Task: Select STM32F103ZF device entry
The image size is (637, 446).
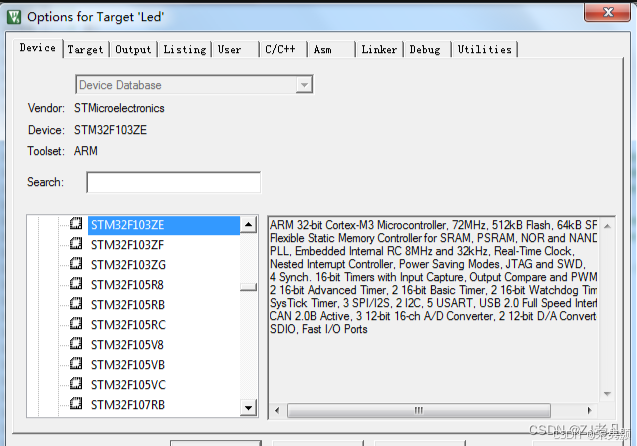Action: point(127,245)
